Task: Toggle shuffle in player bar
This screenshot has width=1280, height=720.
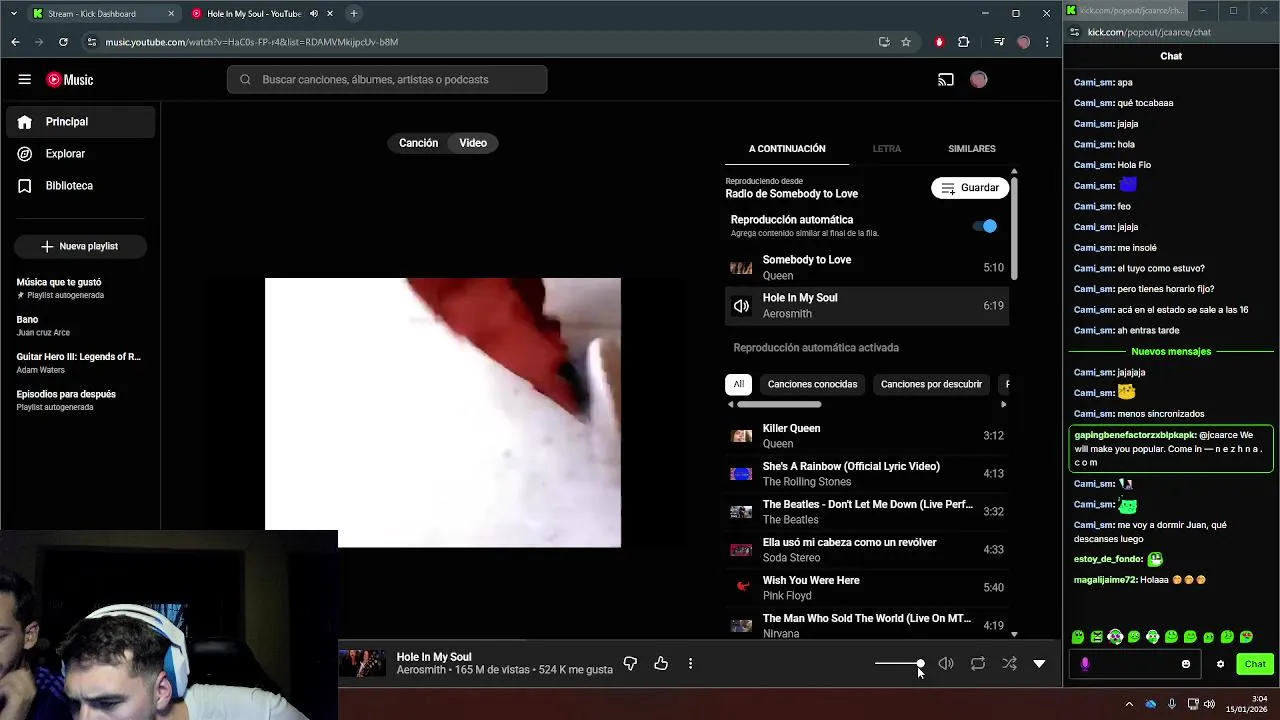Action: 1009,663
